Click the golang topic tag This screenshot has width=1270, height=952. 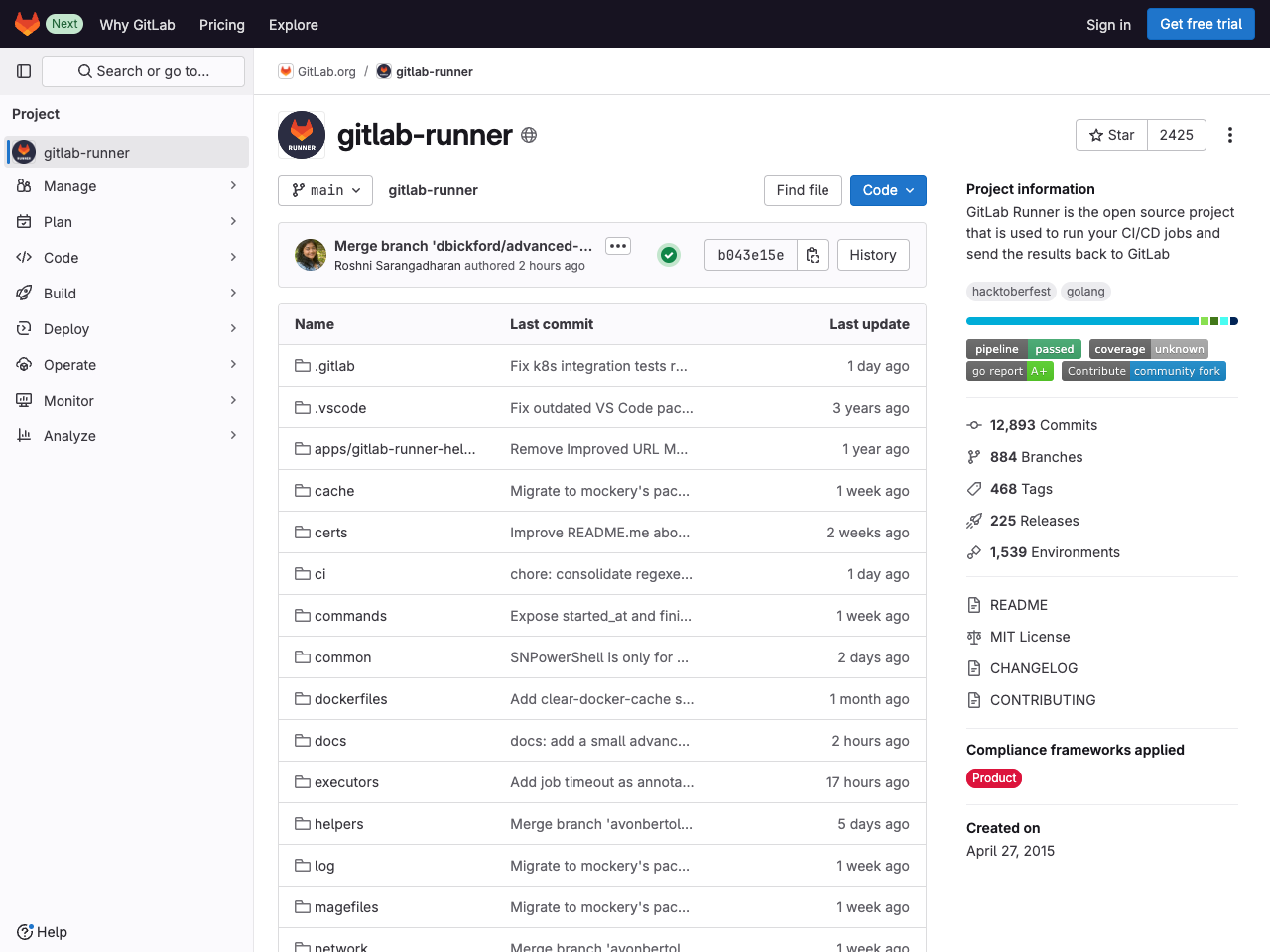(x=1085, y=292)
